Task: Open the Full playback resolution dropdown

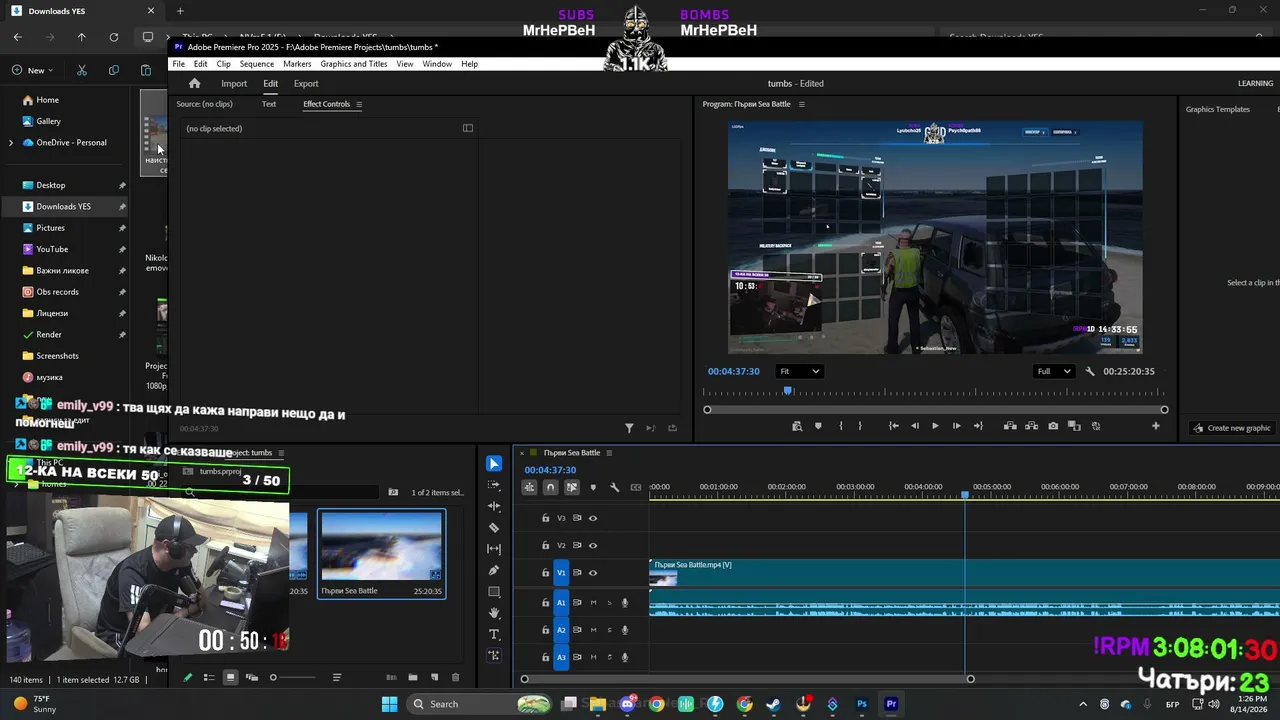Action: 1054,371
